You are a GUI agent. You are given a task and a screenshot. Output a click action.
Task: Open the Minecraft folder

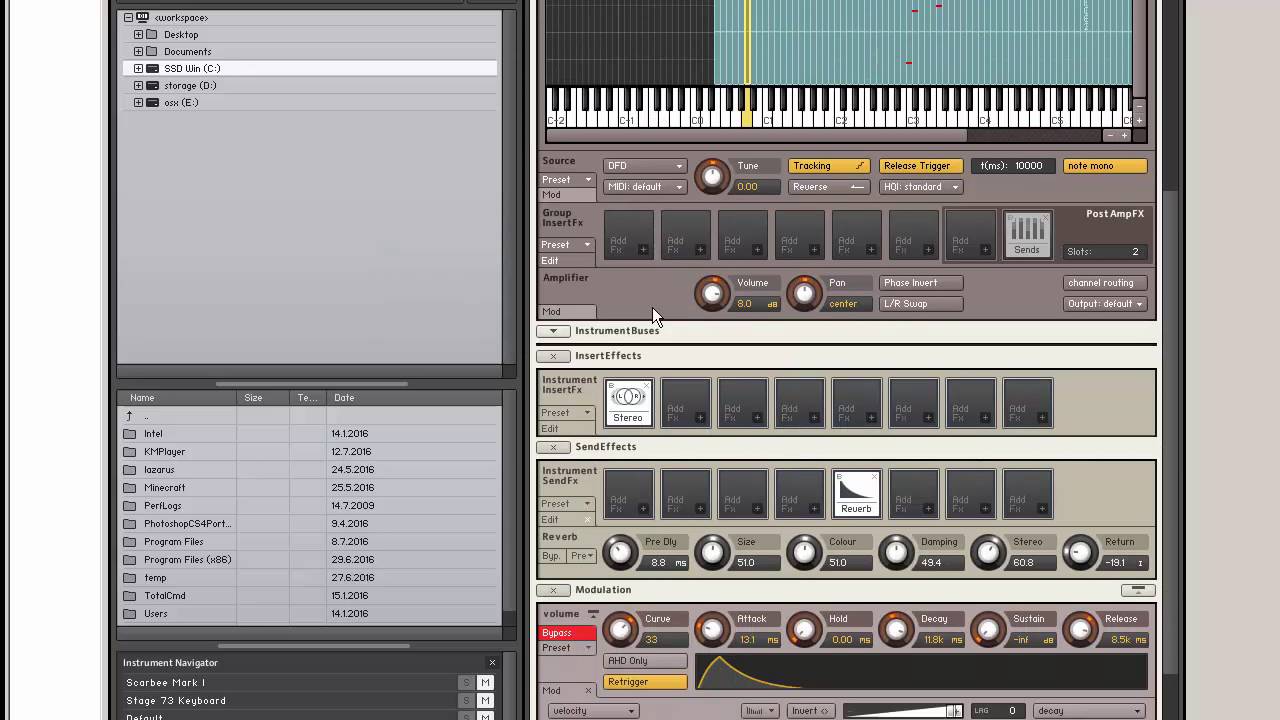(164, 488)
